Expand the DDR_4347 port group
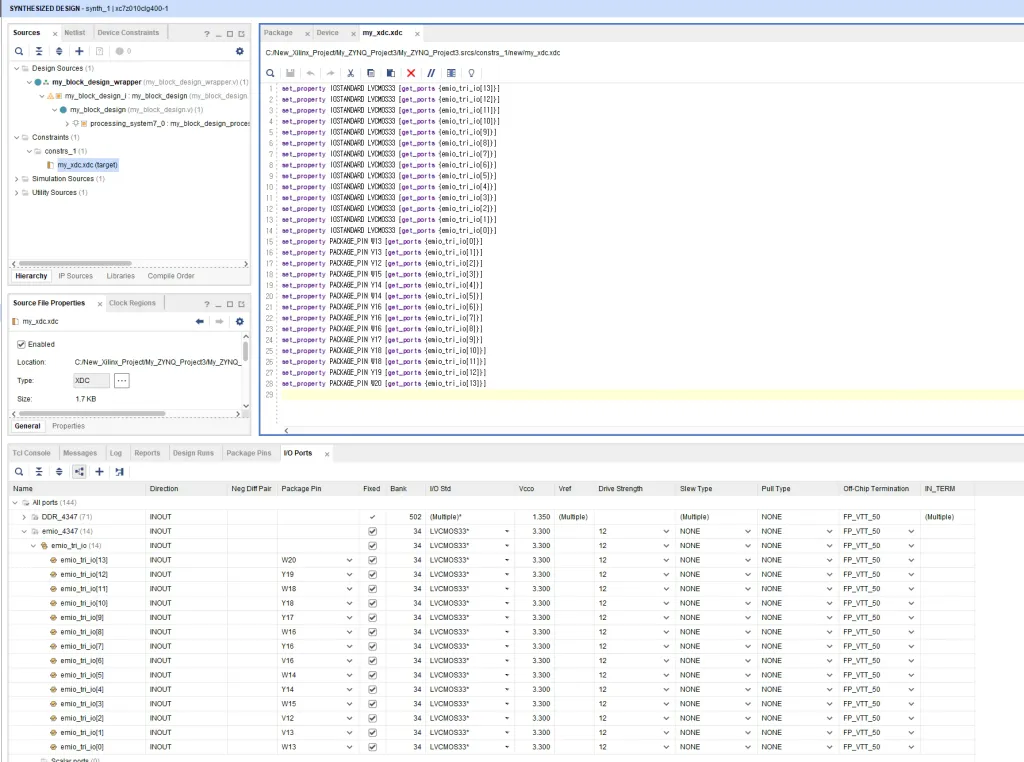 (23, 517)
